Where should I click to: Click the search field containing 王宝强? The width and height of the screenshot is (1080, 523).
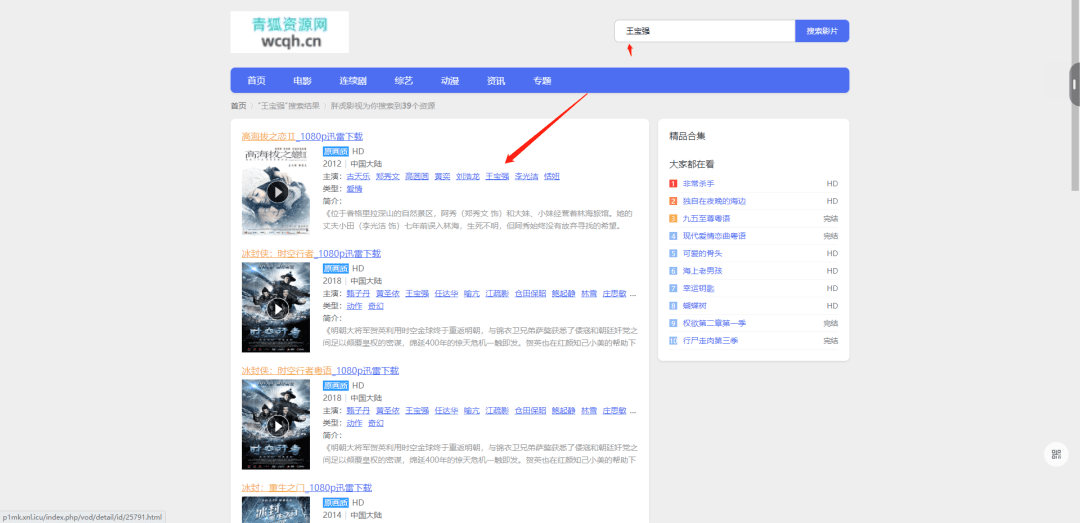pos(704,31)
